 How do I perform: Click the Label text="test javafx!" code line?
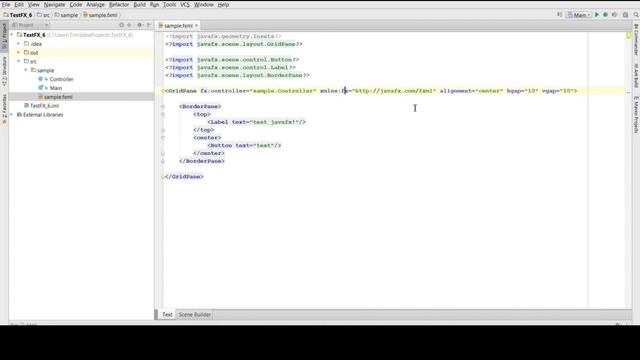[257, 122]
